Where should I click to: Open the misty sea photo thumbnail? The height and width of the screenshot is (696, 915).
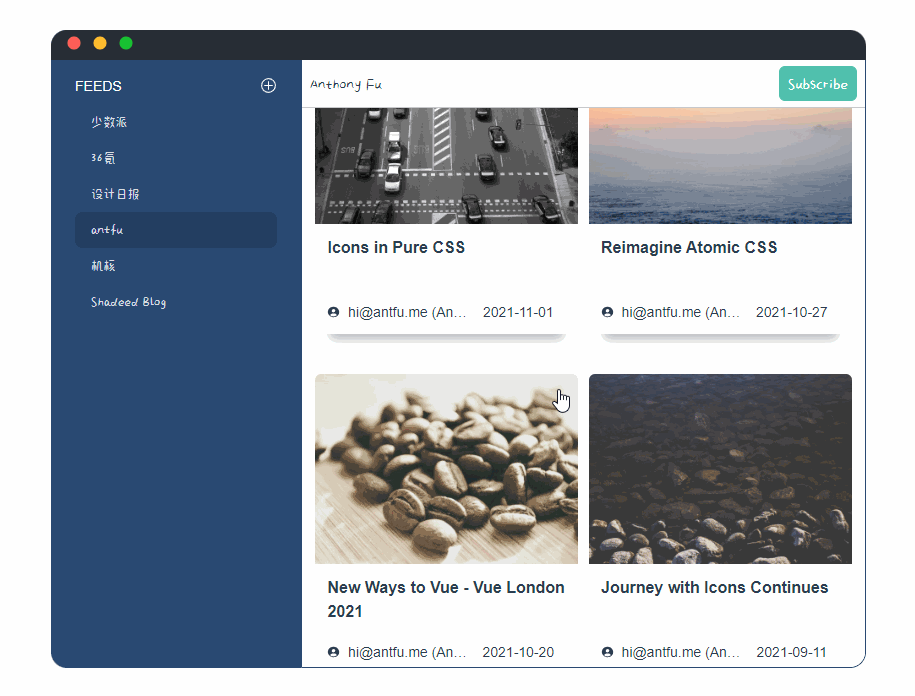720,166
